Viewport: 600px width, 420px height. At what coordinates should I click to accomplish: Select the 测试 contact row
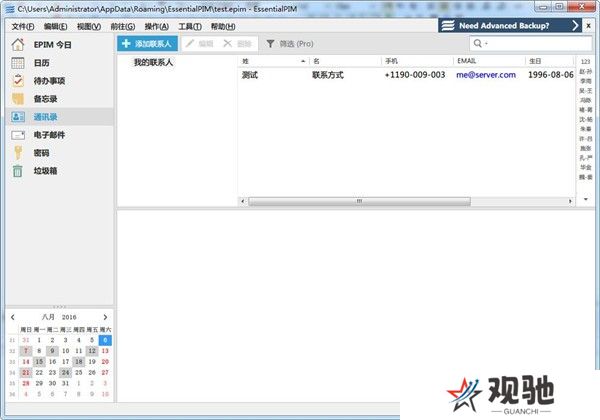(x=406, y=75)
